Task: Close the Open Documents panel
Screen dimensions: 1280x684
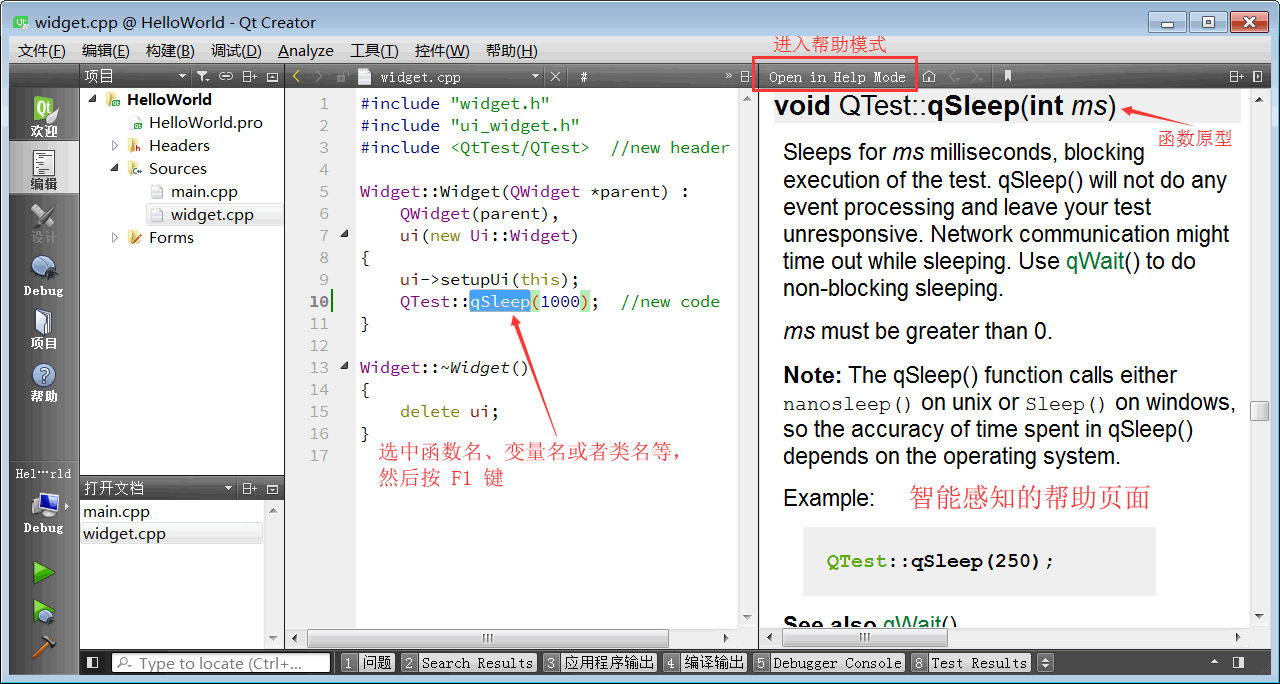Action: point(273,488)
